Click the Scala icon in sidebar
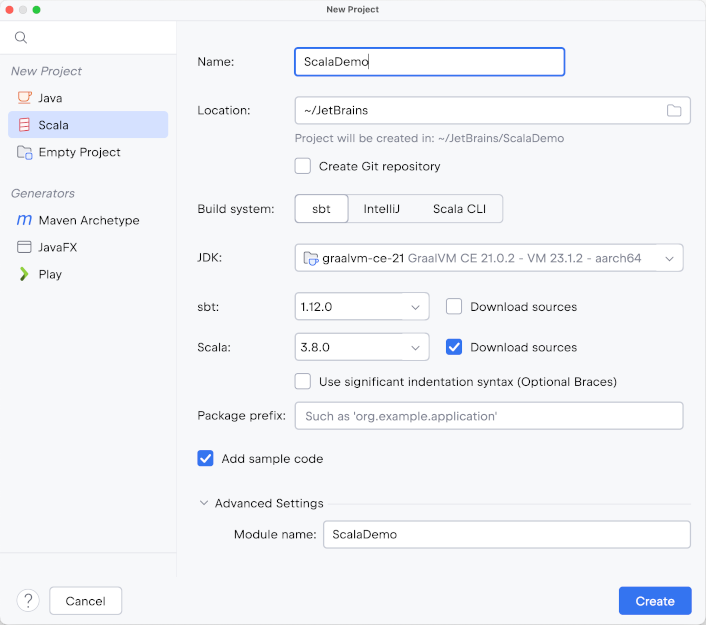The width and height of the screenshot is (706, 625). [x=24, y=125]
